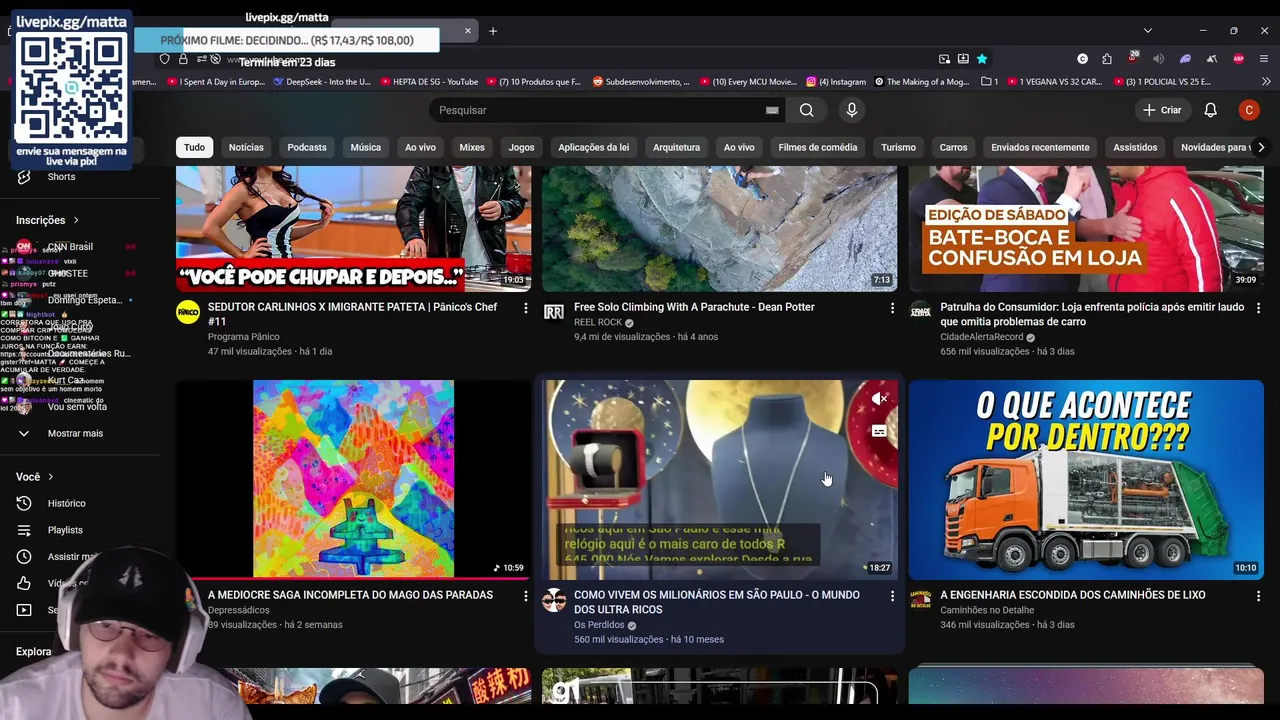1280x720 pixels.
Task: Click the bookmark star in address bar
Action: (982, 59)
